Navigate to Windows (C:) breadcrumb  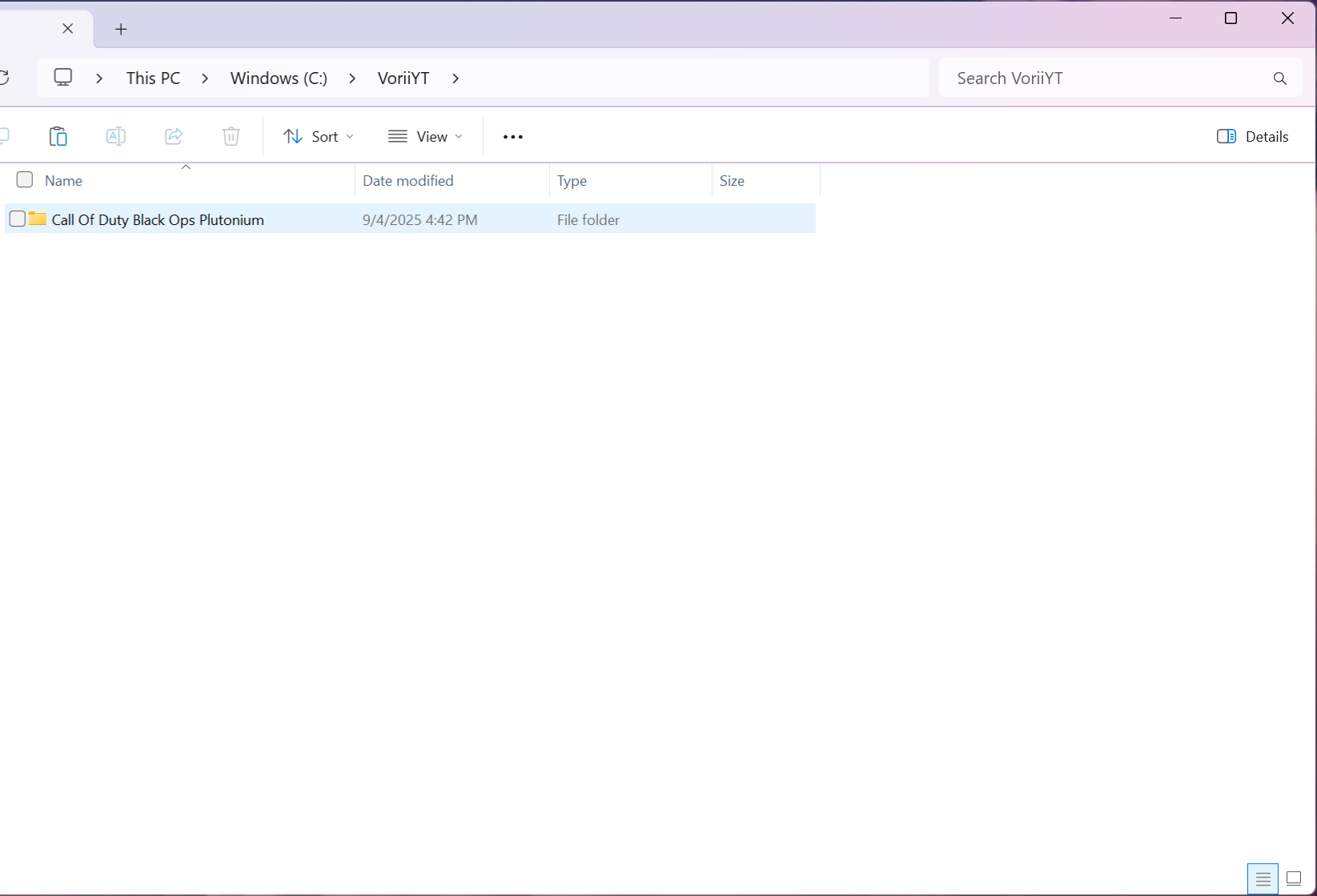point(279,78)
